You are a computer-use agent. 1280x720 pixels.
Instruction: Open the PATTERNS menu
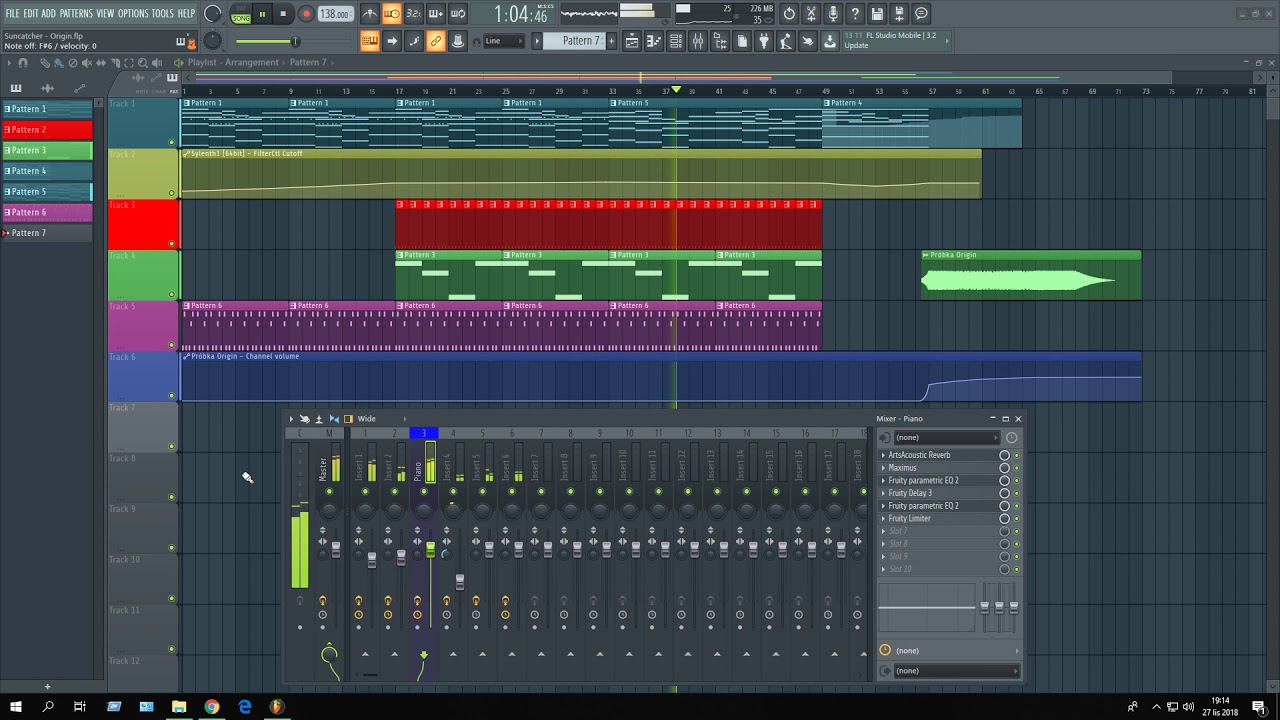pos(76,14)
